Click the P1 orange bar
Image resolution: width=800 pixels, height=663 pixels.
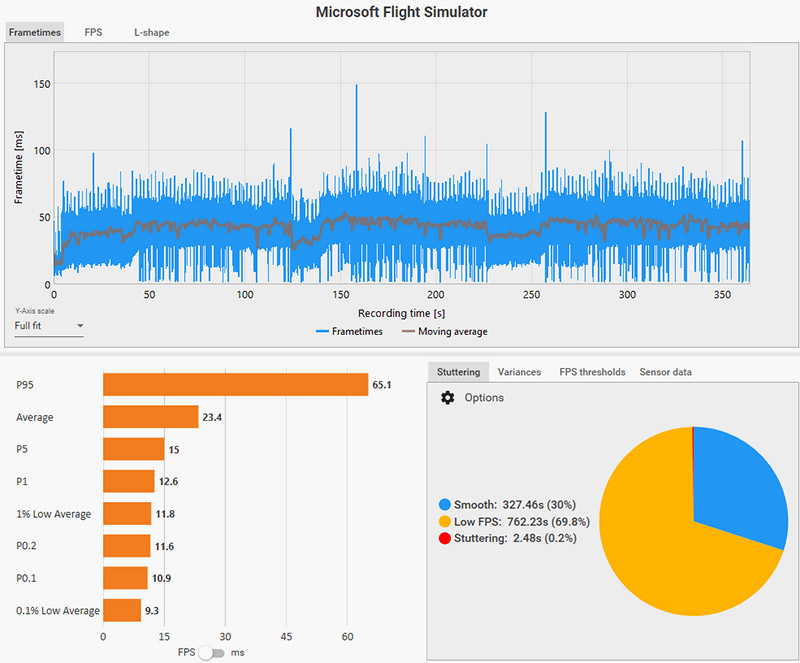pos(129,481)
